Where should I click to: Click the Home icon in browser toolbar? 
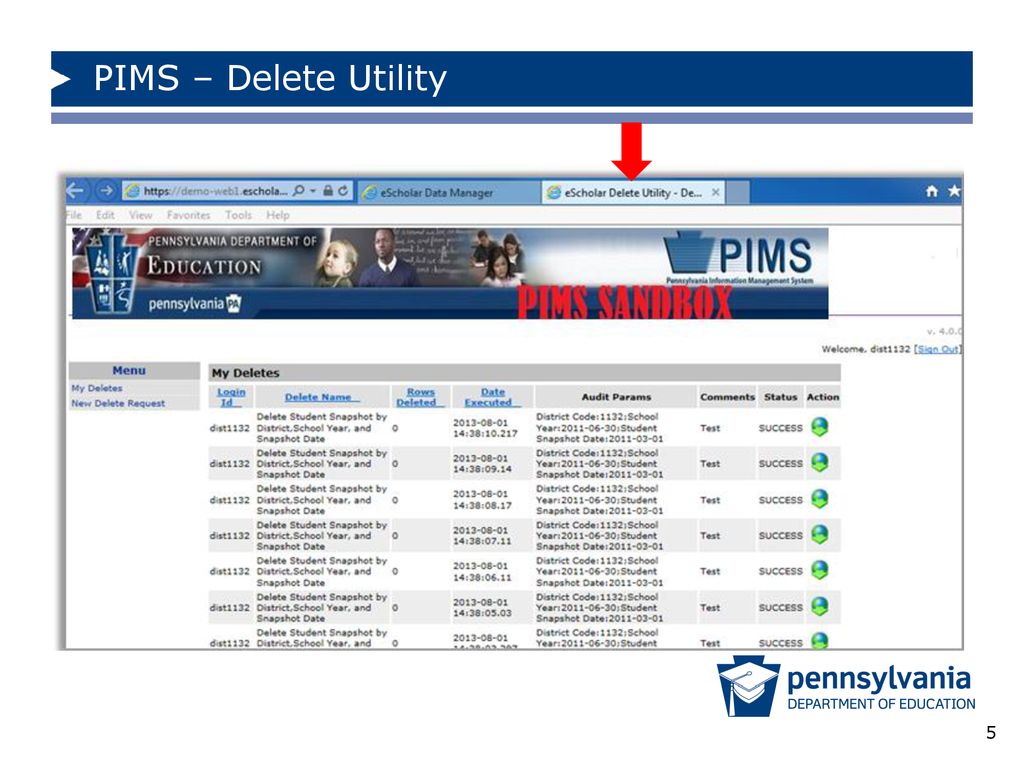(932, 191)
